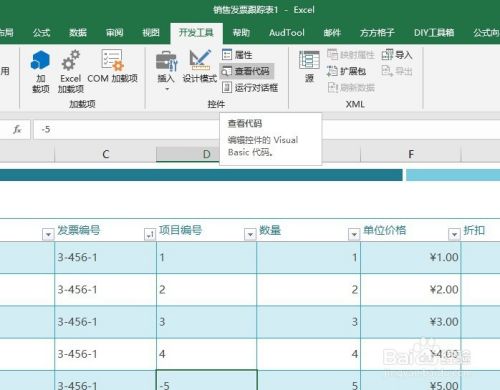Click 刷新数据 refresh data
Image resolution: width=500 pixels, height=390 pixels.
click(x=351, y=88)
